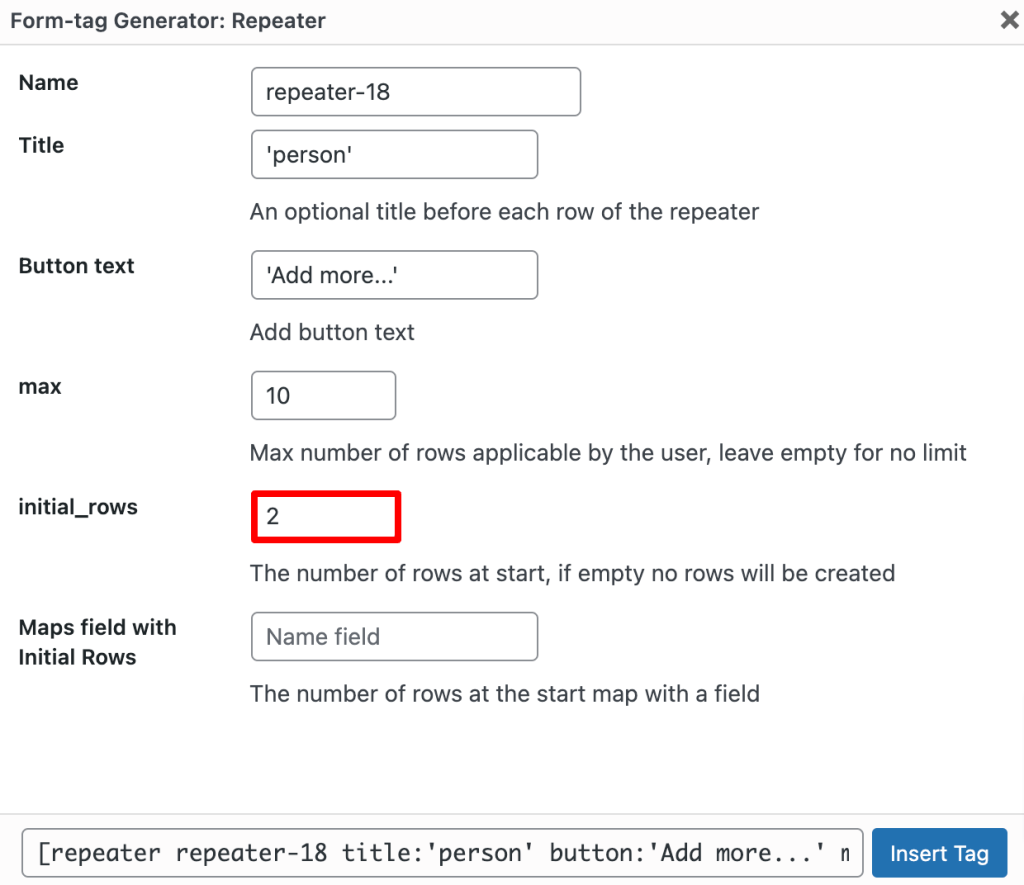
Task: Click the Insert Tag button
Action: [939, 853]
